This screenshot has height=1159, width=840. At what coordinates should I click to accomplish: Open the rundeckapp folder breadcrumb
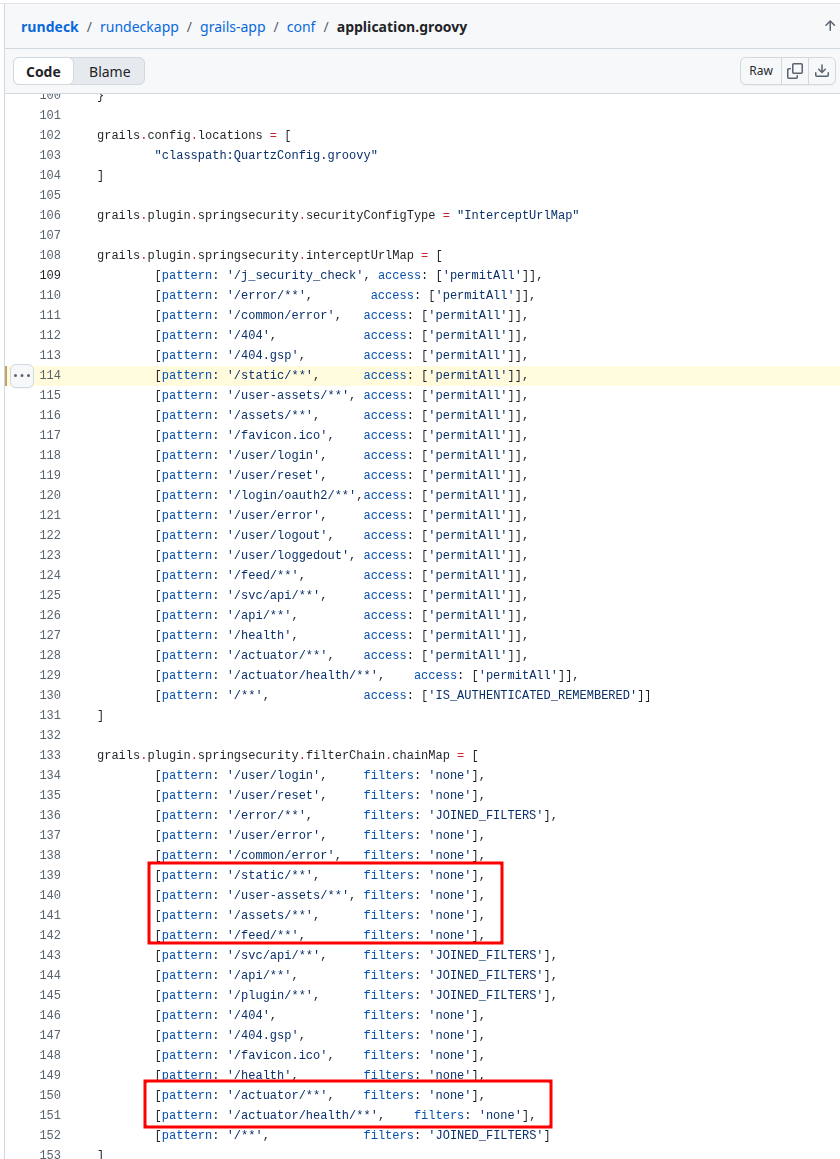139,27
